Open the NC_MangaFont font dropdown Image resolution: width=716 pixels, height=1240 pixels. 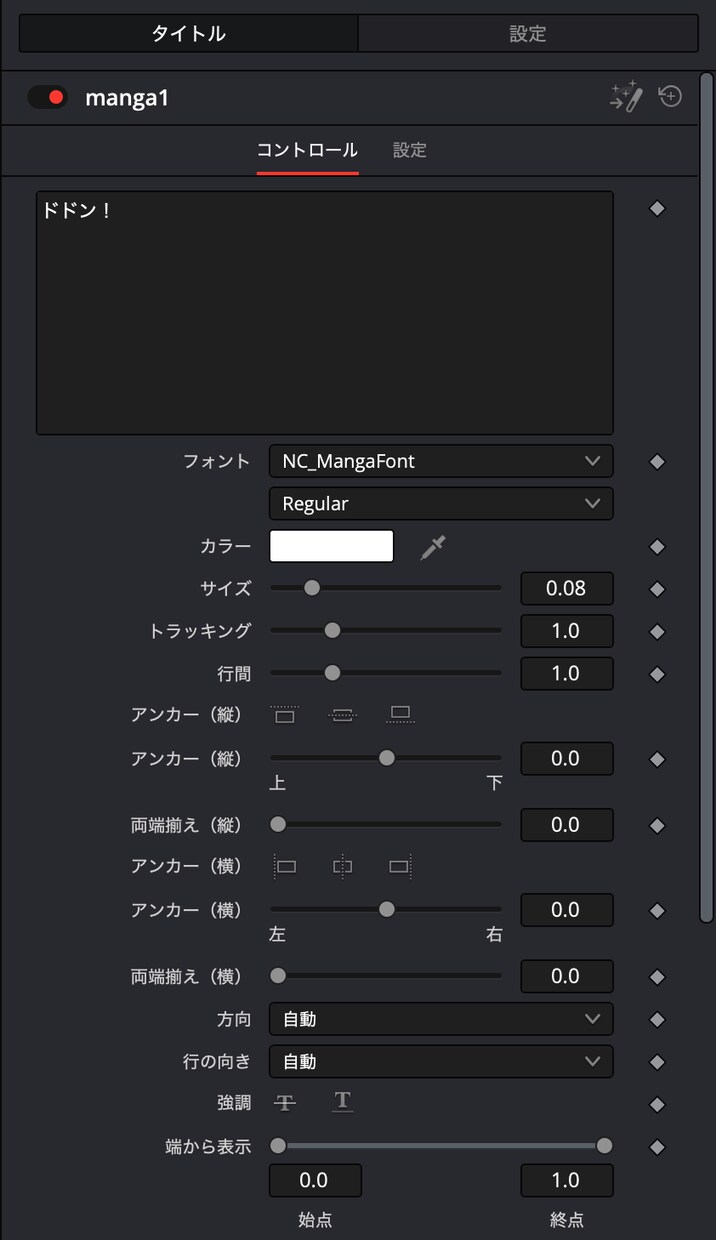click(x=441, y=461)
